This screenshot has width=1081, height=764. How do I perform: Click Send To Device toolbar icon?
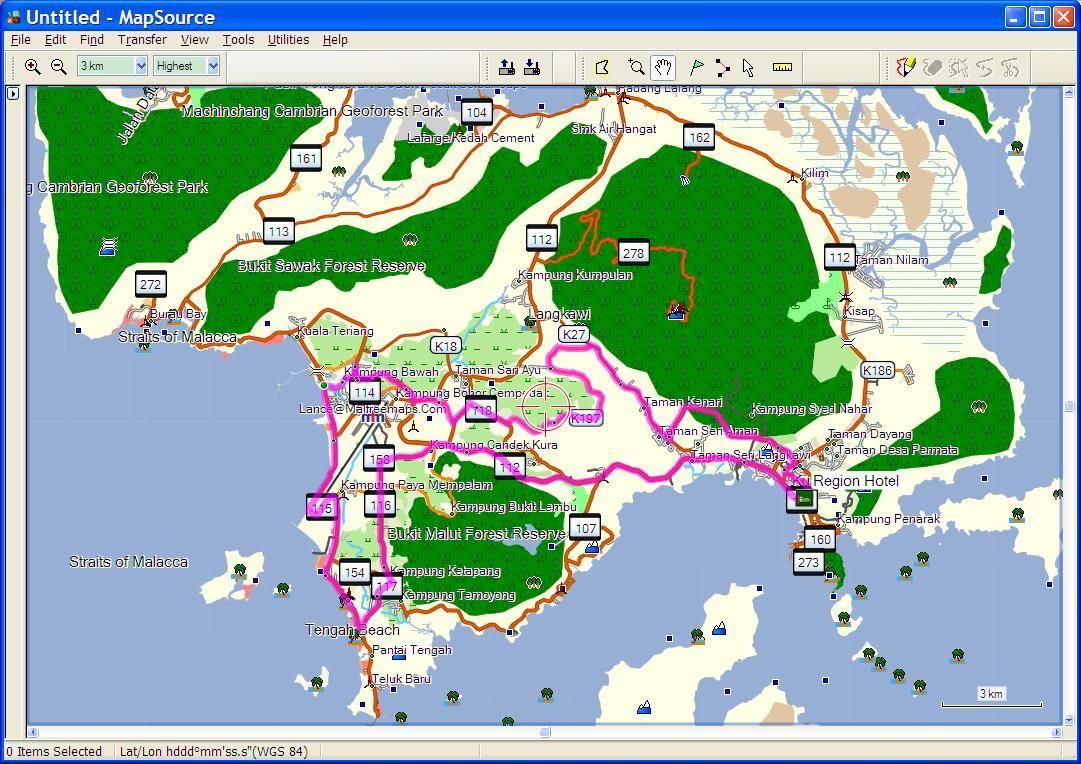click(507, 67)
